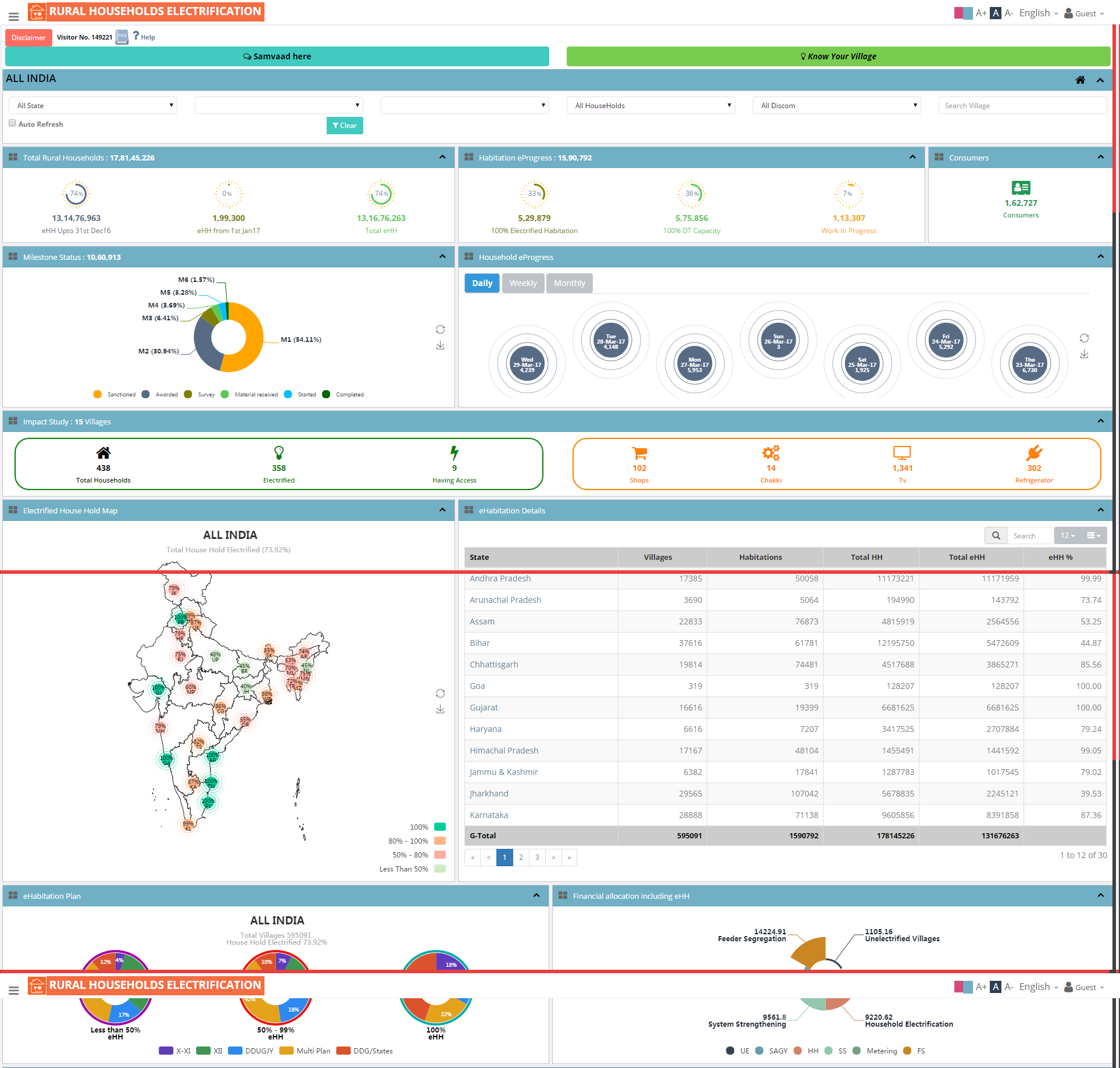
Task: Toggle the Sanctioned legend item
Action: [x=114, y=394]
